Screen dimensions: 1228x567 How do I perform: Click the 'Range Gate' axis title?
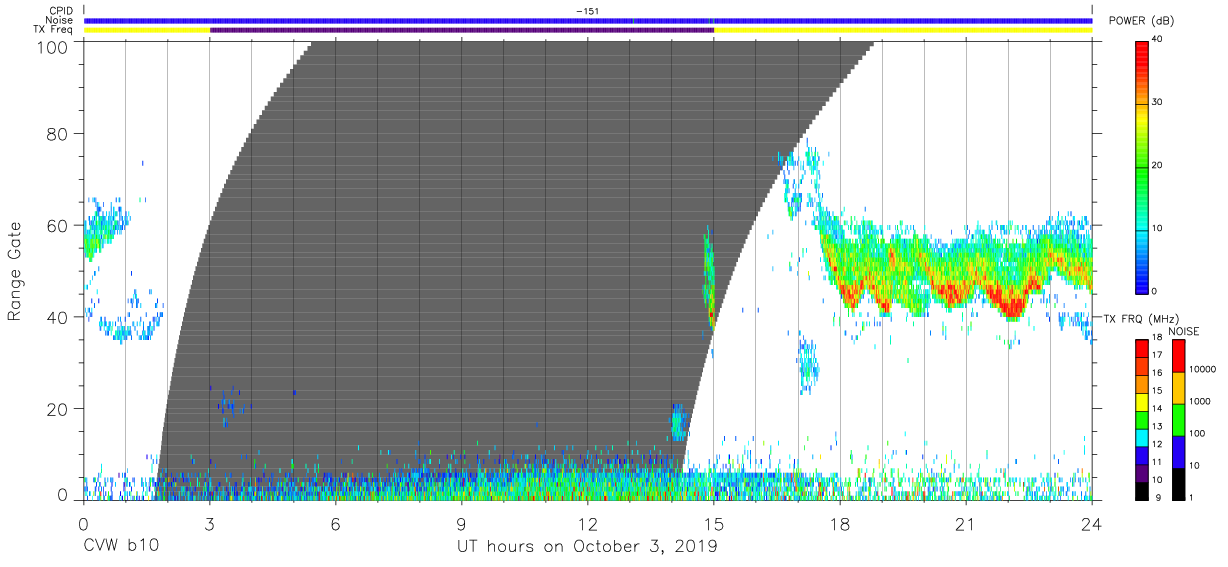(15, 271)
